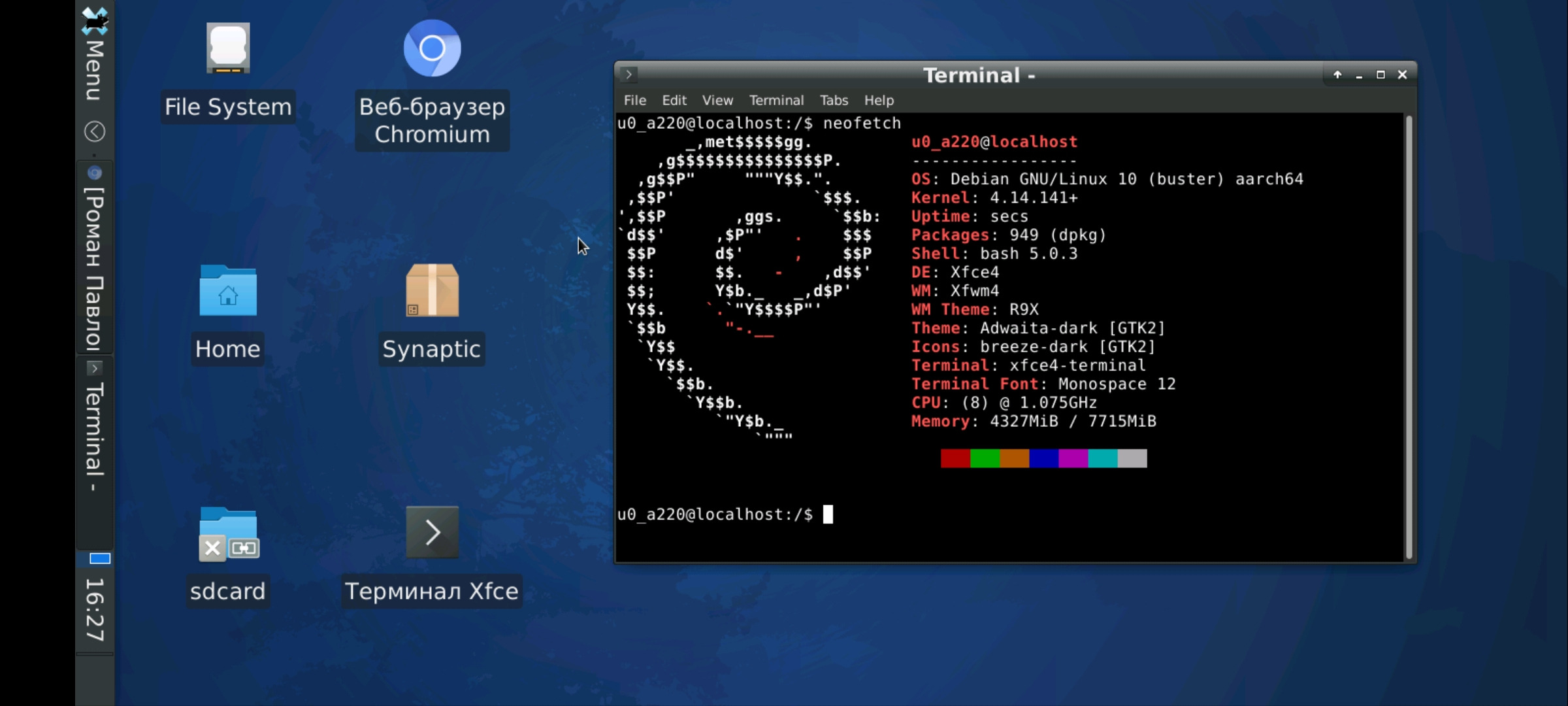Click the terminal vertical scrollbar
Viewport: 1568px width, 706px height.
(1409, 337)
